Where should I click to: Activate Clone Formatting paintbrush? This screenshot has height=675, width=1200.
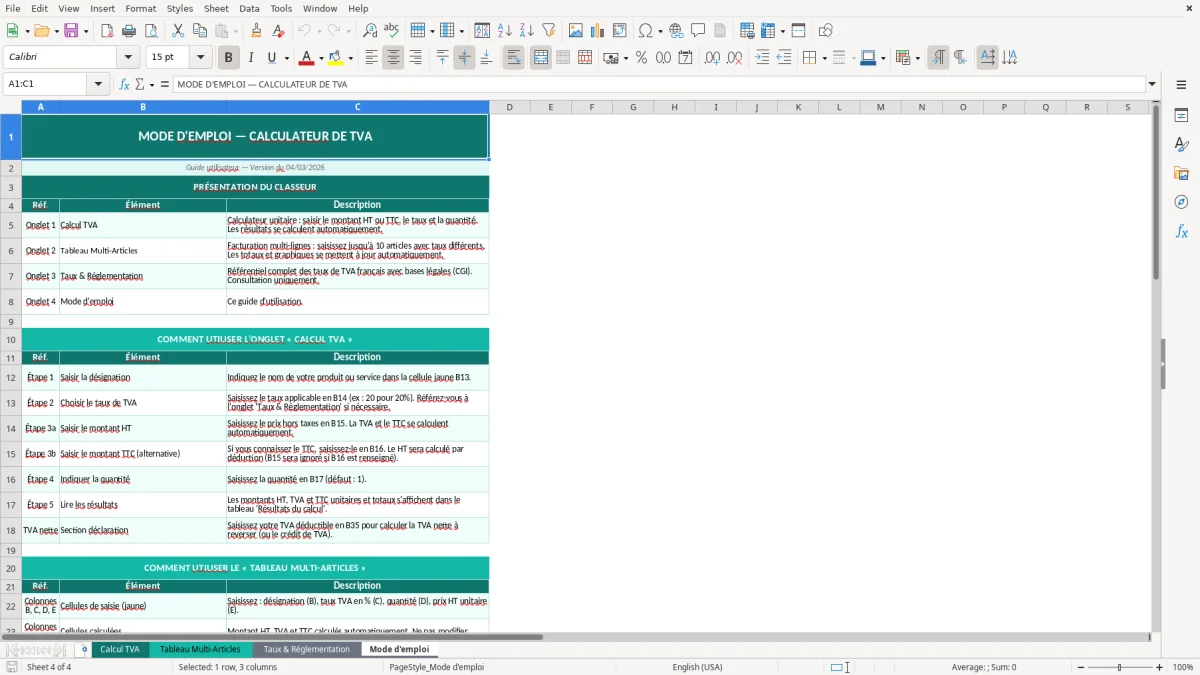(256, 31)
